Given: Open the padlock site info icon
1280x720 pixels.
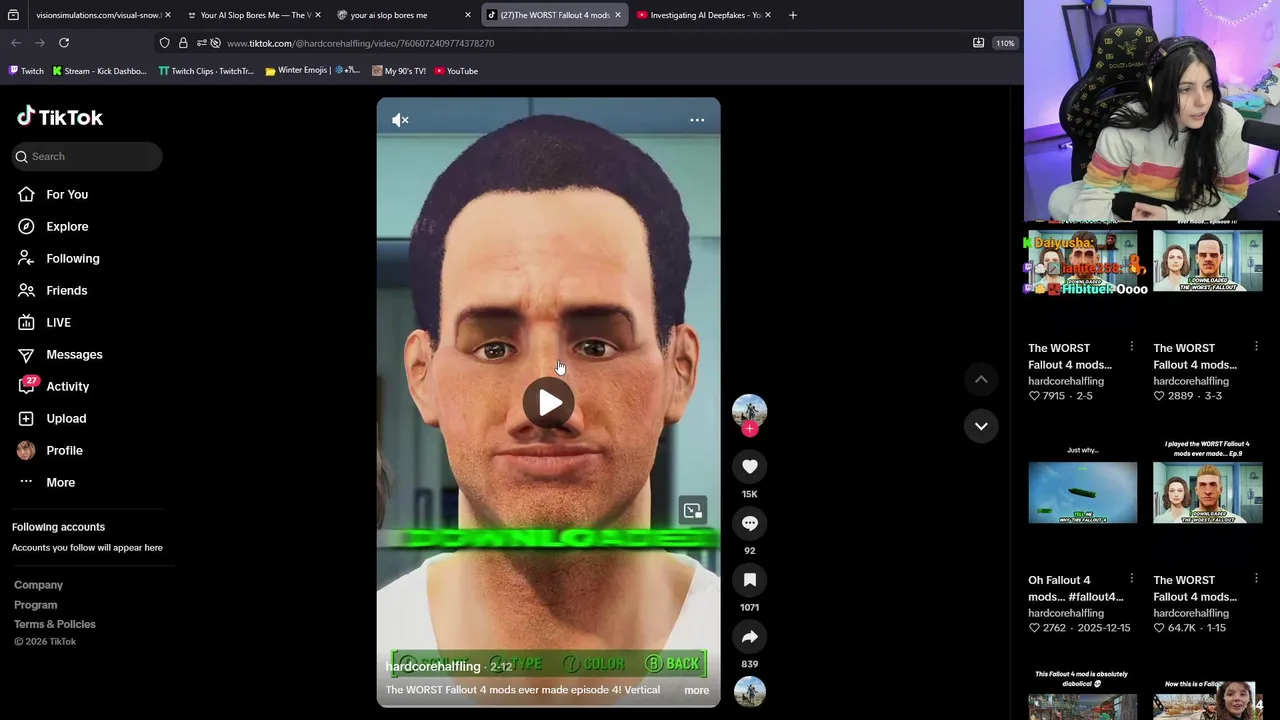Looking at the screenshot, I should point(183,43).
